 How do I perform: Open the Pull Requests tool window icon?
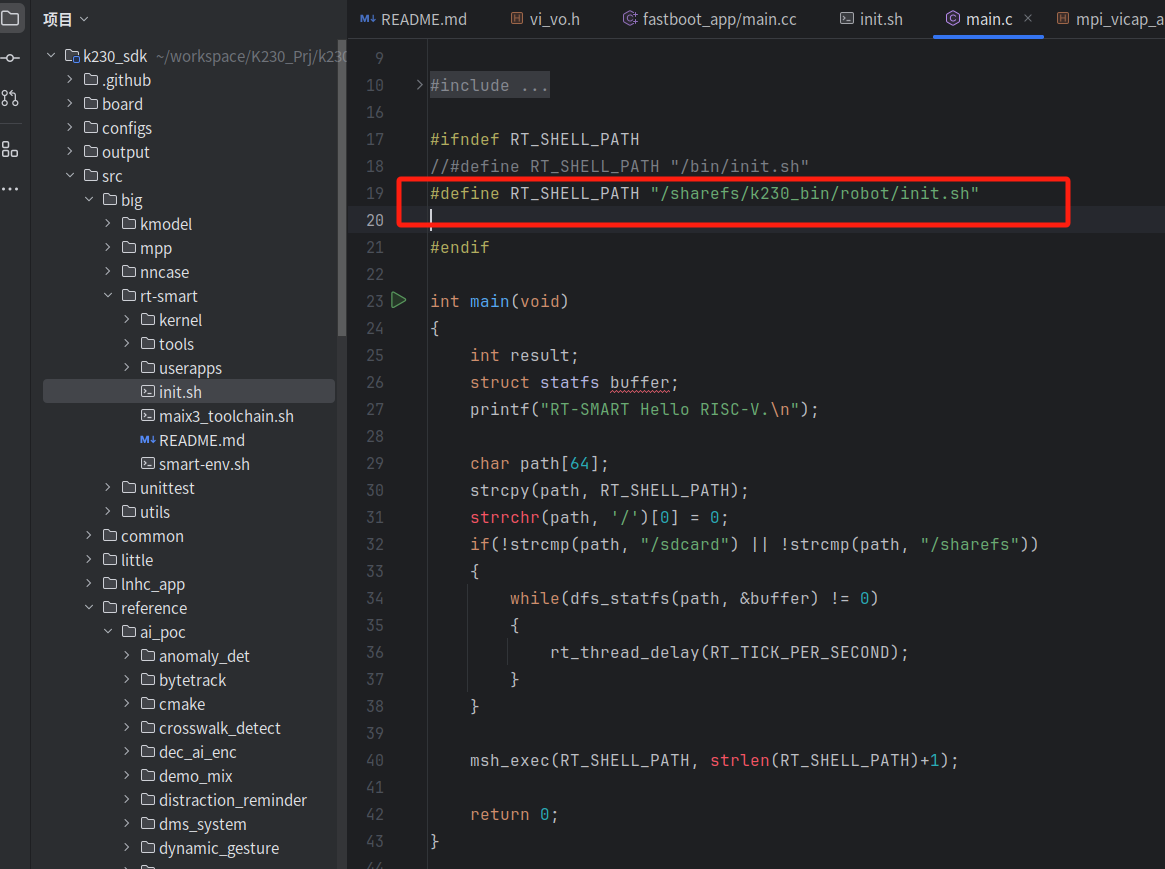10,98
